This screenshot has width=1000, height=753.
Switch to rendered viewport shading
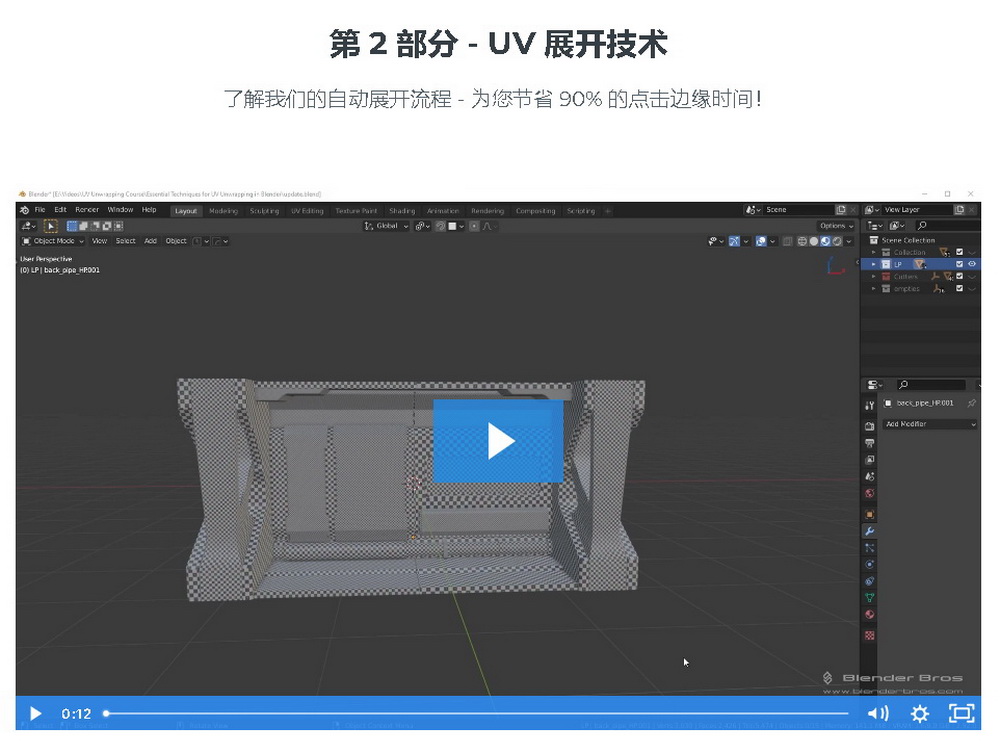click(837, 241)
